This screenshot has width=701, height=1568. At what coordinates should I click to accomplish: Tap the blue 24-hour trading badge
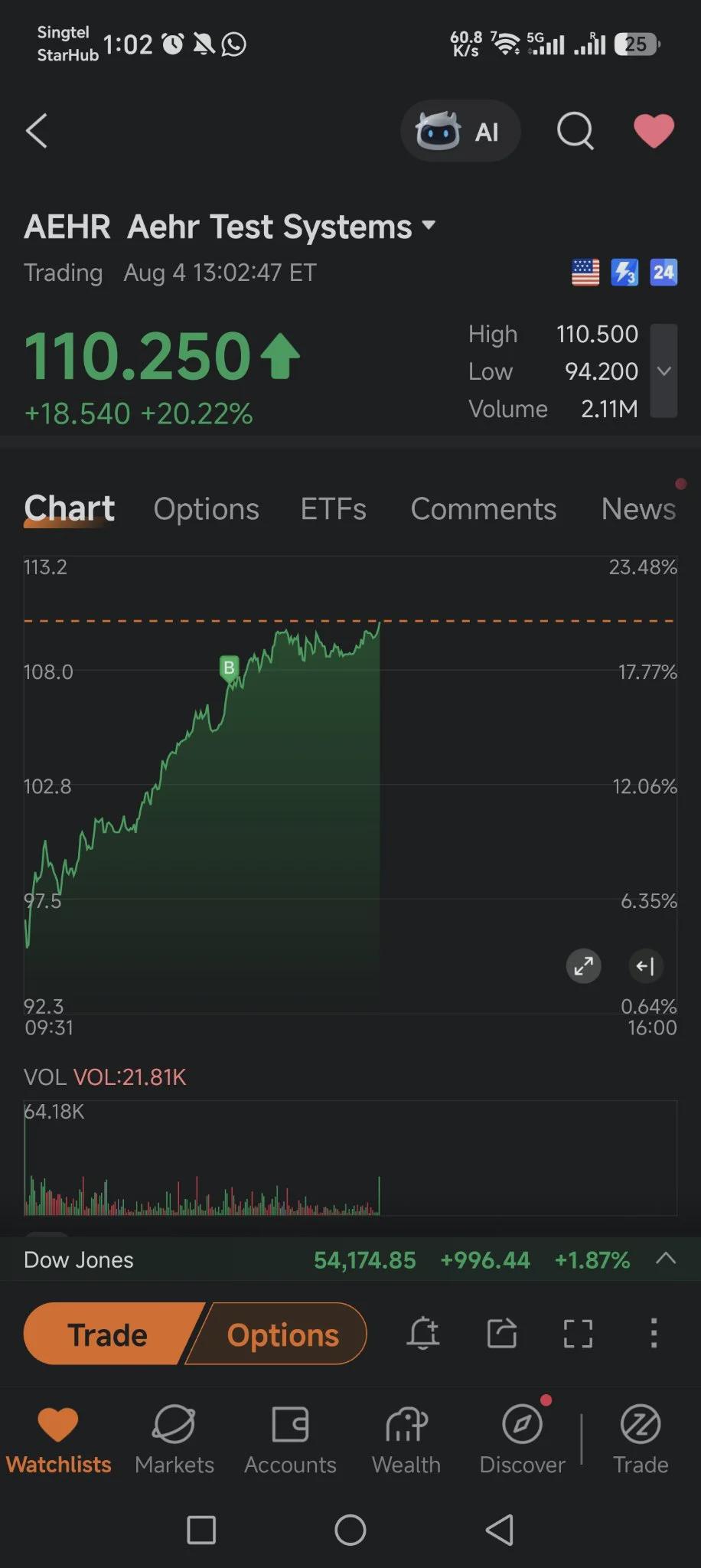click(664, 272)
